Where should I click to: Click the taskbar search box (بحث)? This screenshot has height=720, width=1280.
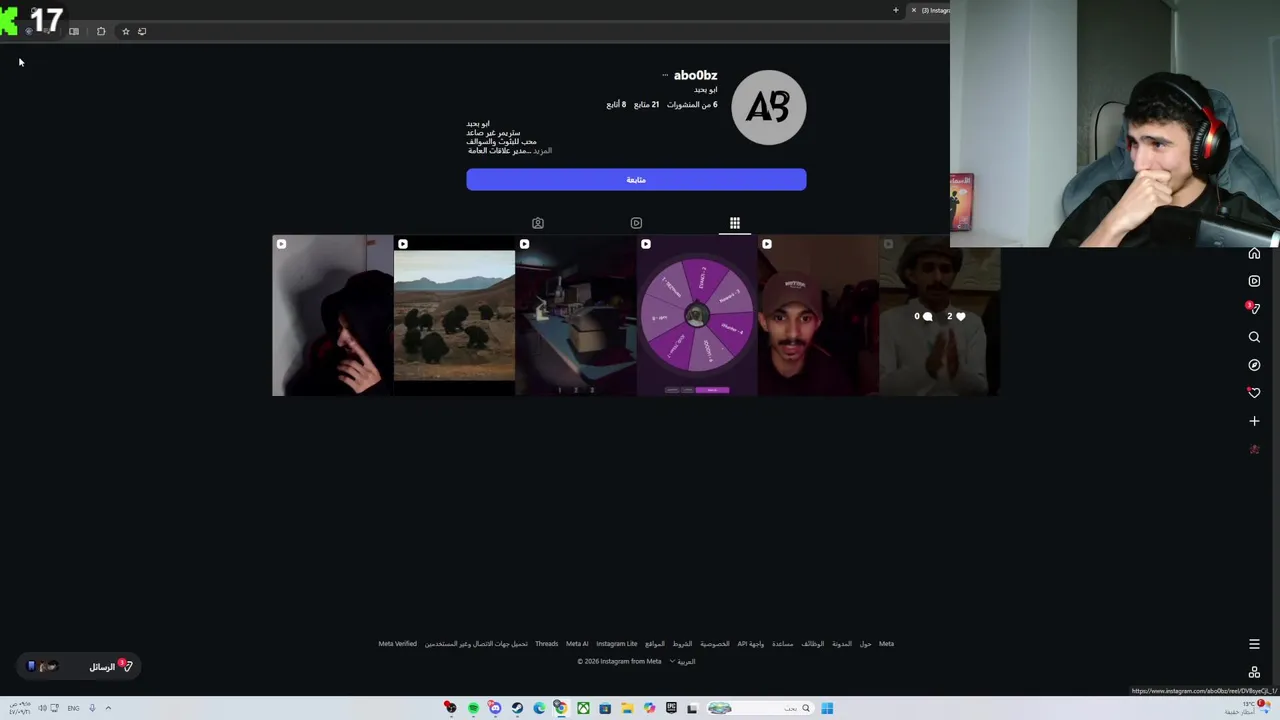click(x=760, y=708)
